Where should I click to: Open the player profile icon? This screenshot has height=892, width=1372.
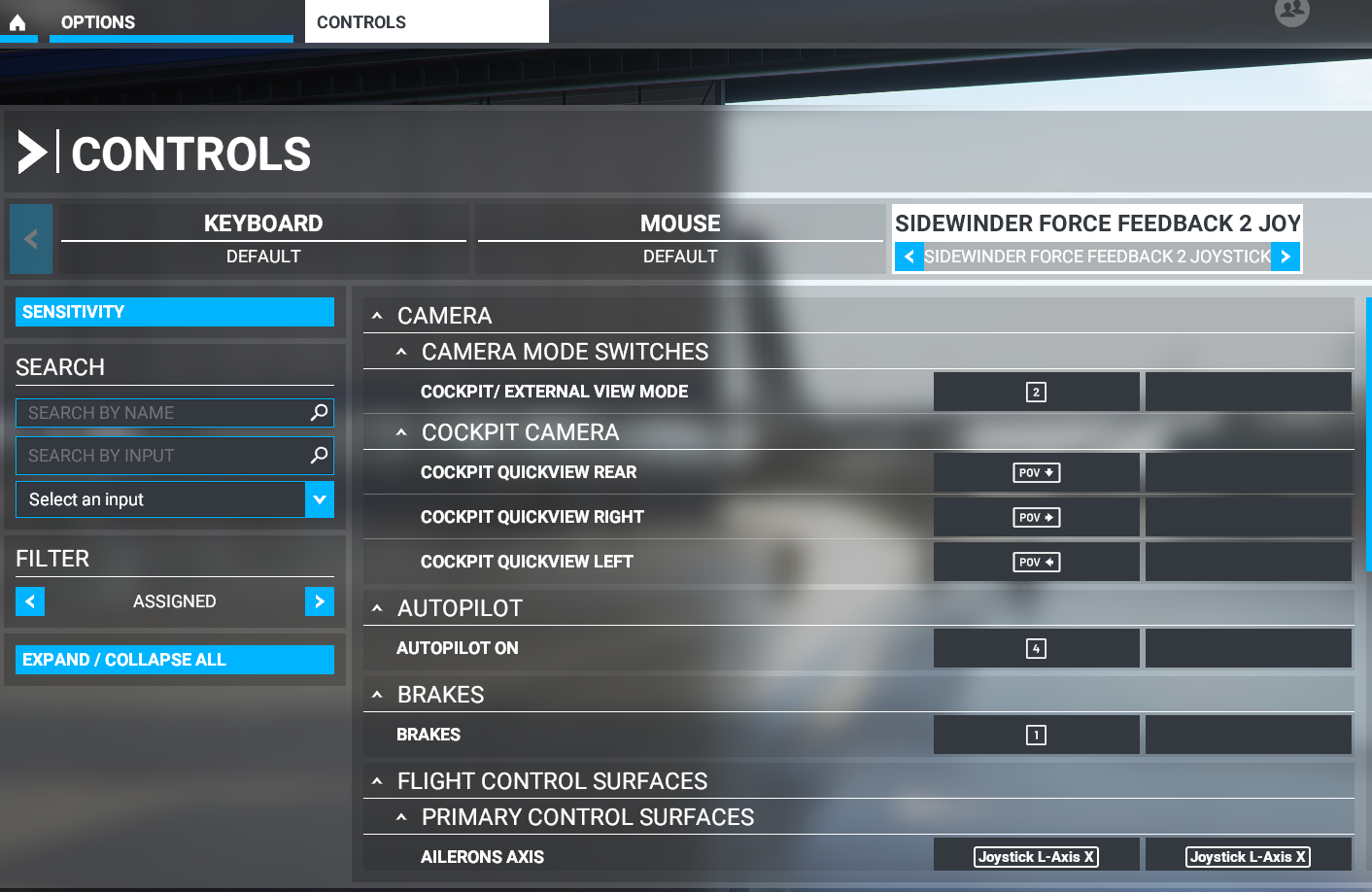point(1291,12)
